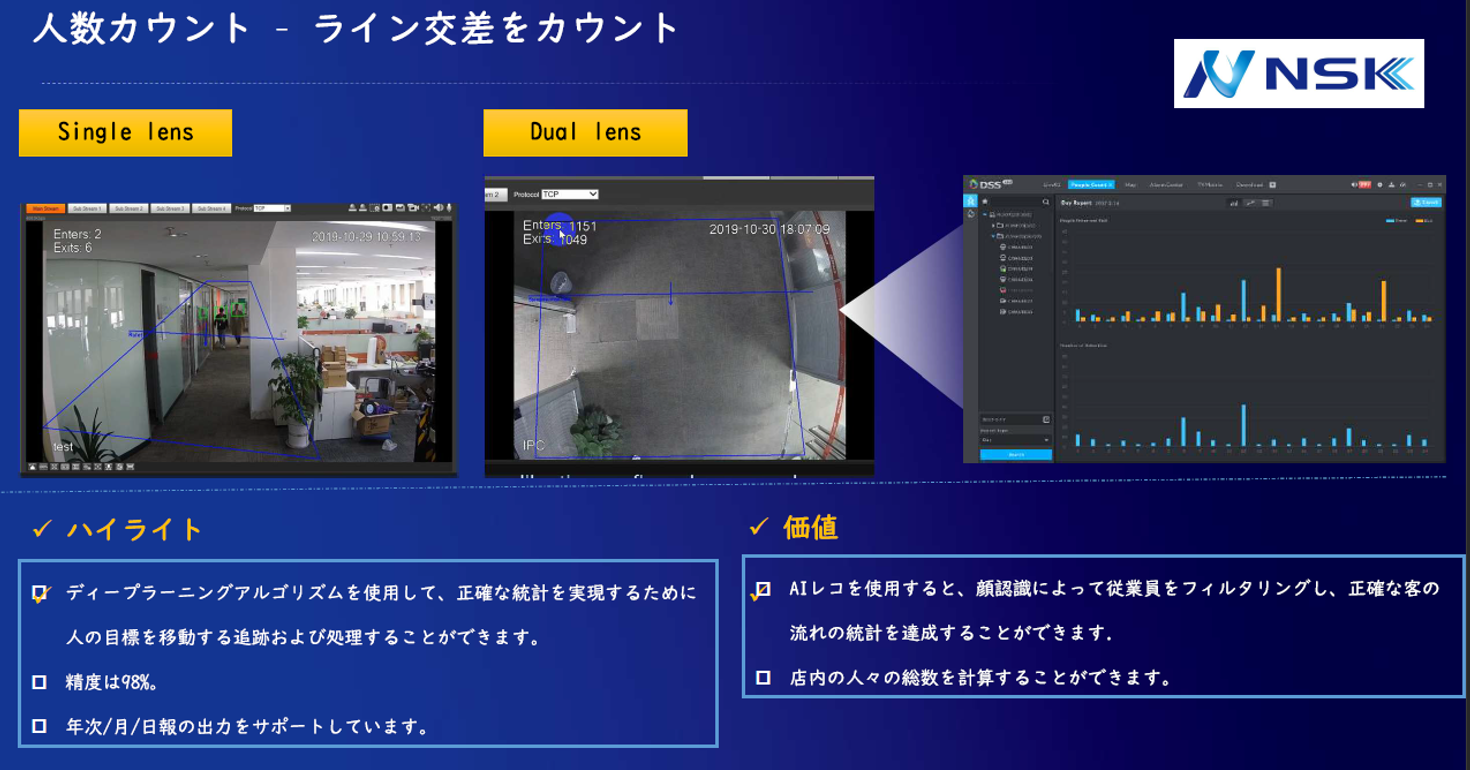1473x770 pixels.
Task: Click the yellow Single lens label
Action: tap(125, 133)
